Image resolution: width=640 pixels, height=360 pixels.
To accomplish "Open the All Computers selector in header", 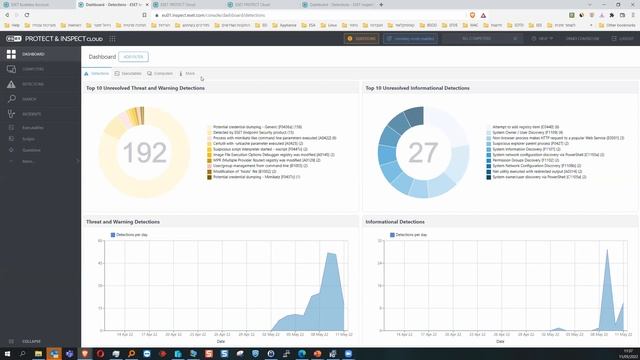I will (x=482, y=39).
